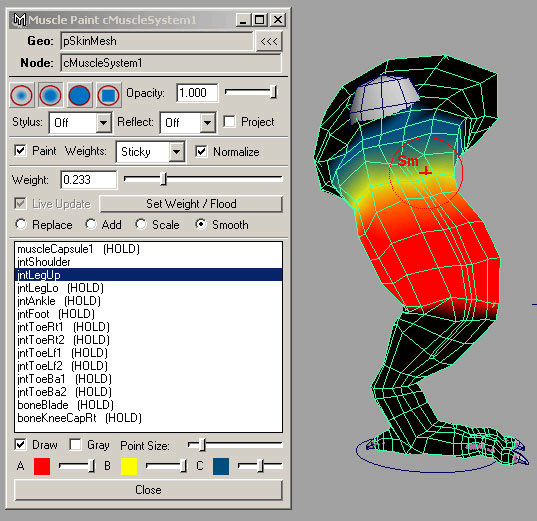Click the blue C color swatch

(x=221, y=466)
